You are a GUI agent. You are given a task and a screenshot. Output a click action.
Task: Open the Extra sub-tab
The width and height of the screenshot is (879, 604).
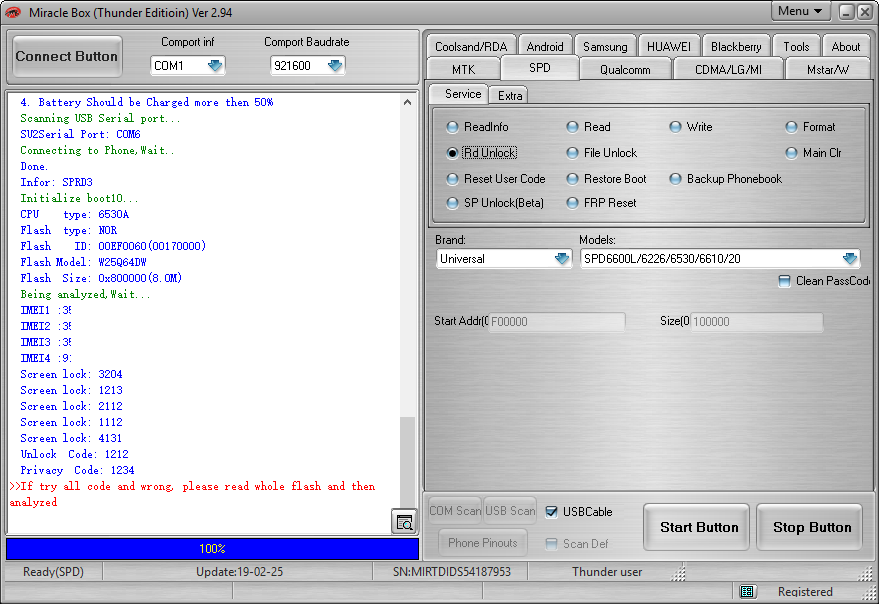coord(510,96)
